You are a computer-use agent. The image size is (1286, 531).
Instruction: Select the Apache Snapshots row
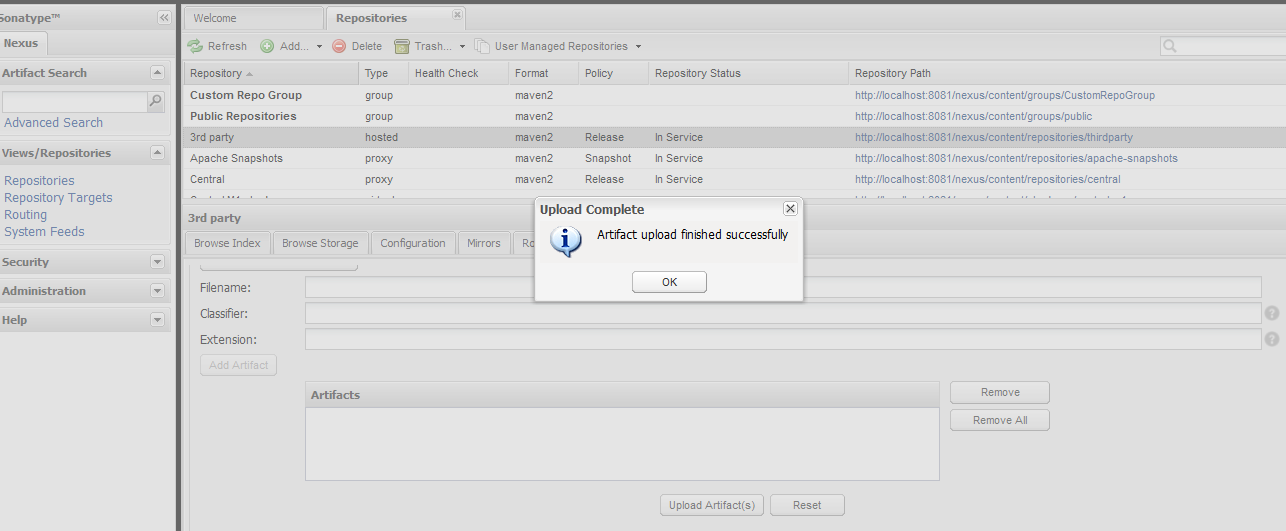(735, 158)
